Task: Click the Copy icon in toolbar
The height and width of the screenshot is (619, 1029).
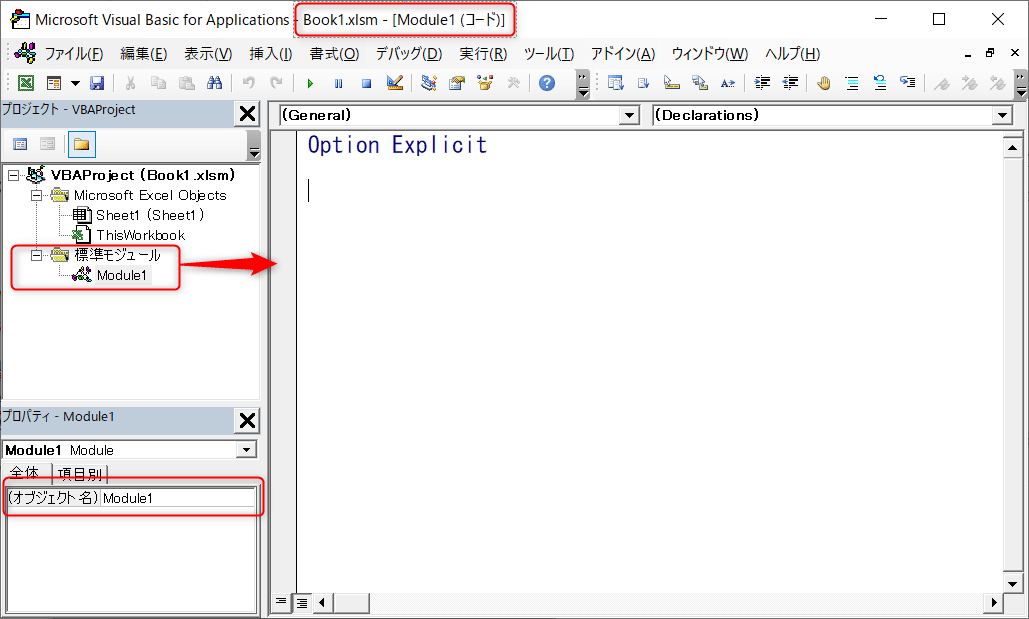Action: [x=158, y=83]
